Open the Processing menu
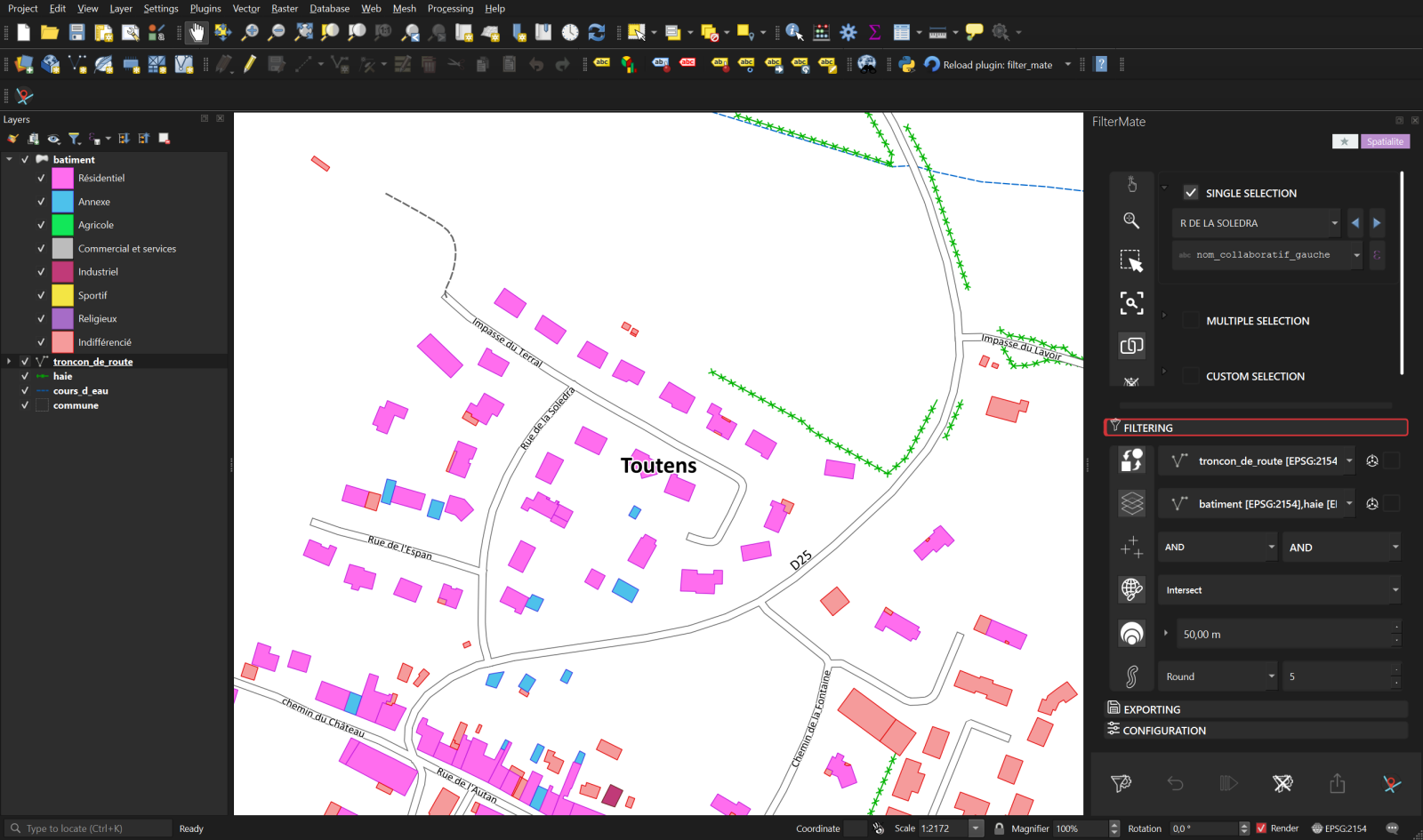Viewport: 1423px width, 840px height. point(450,9)
